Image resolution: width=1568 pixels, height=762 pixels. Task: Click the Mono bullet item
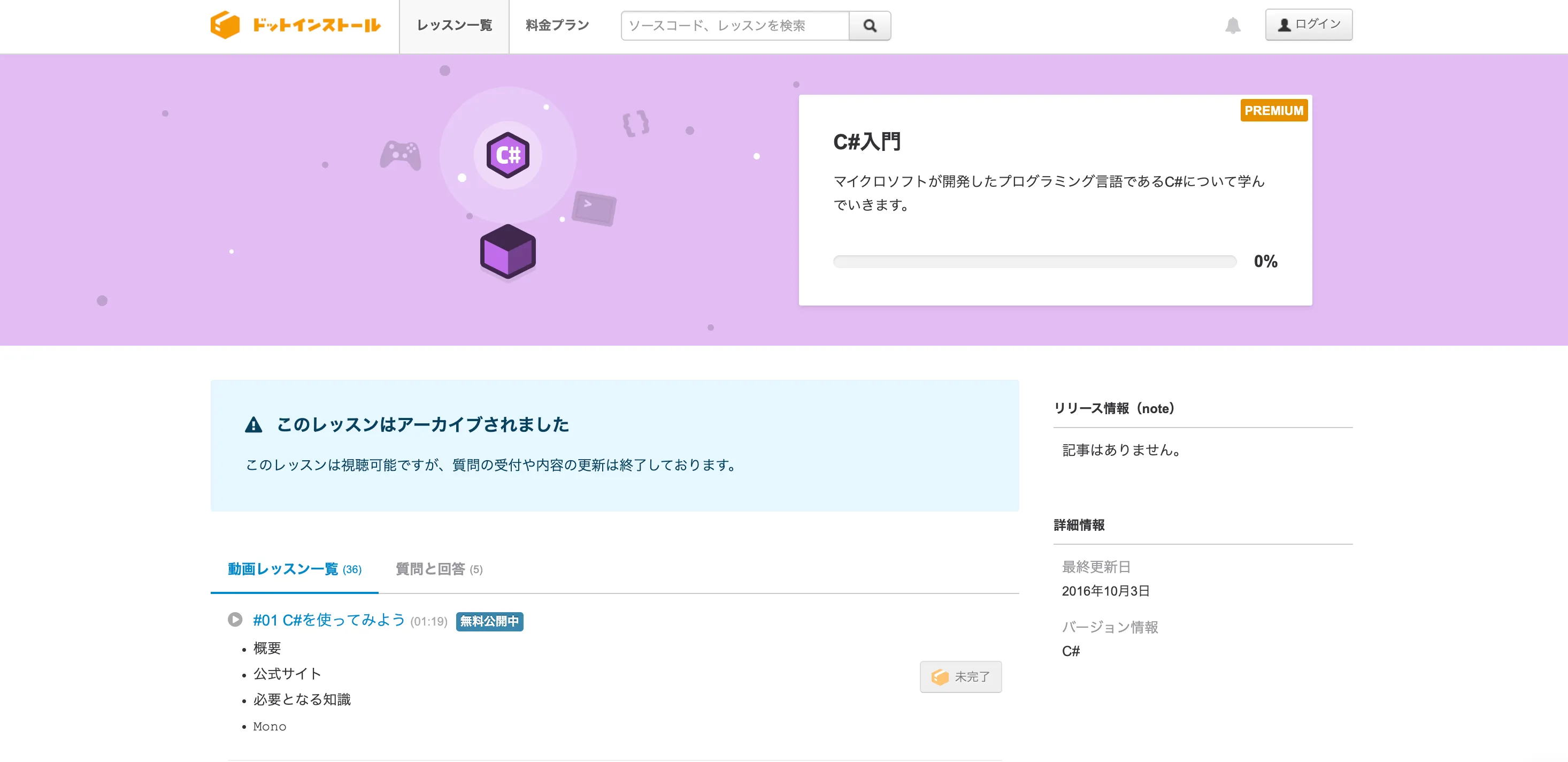click(x=269, y=726)
